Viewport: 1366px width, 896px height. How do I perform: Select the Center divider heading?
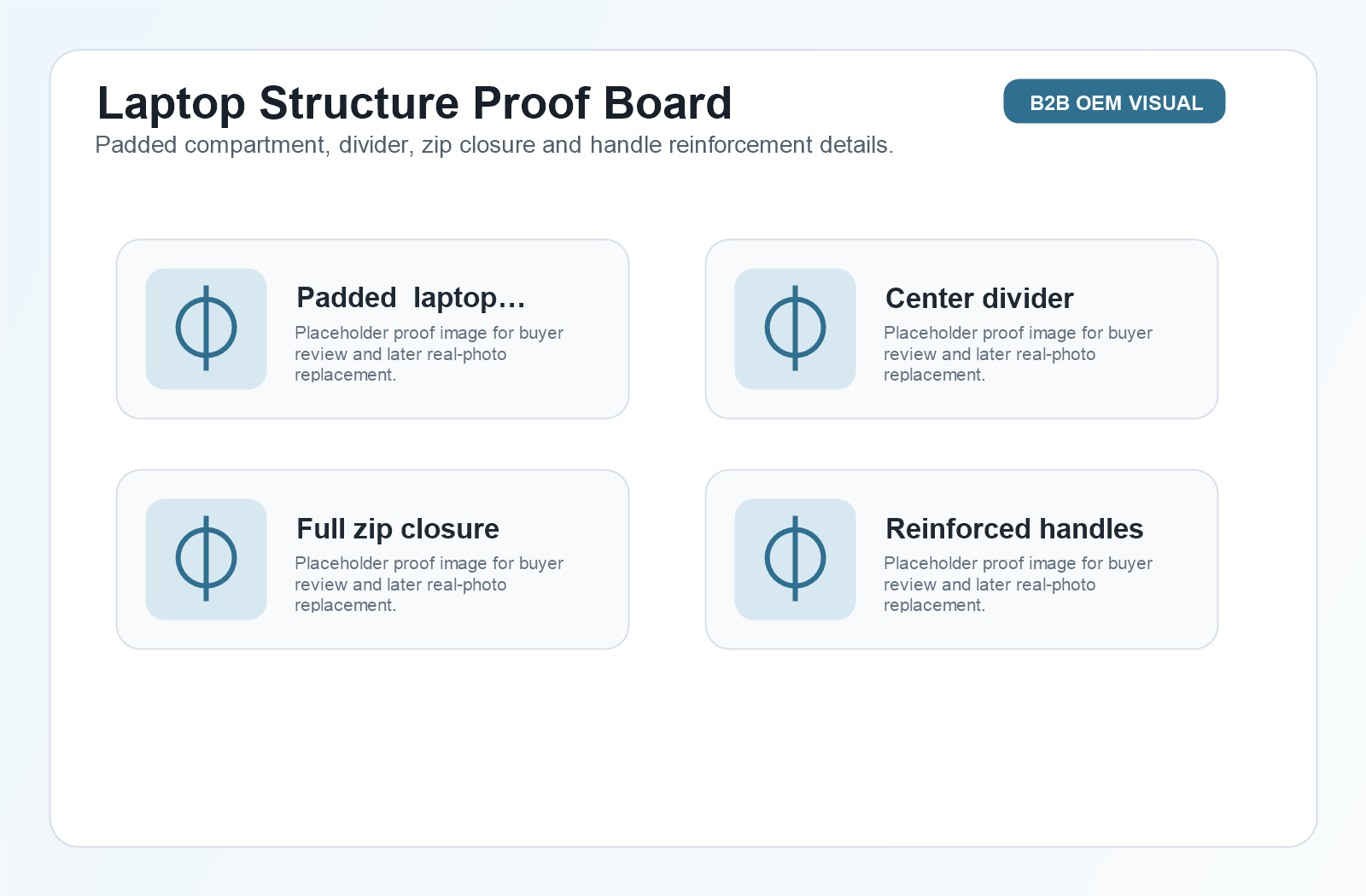coord(979,299)
